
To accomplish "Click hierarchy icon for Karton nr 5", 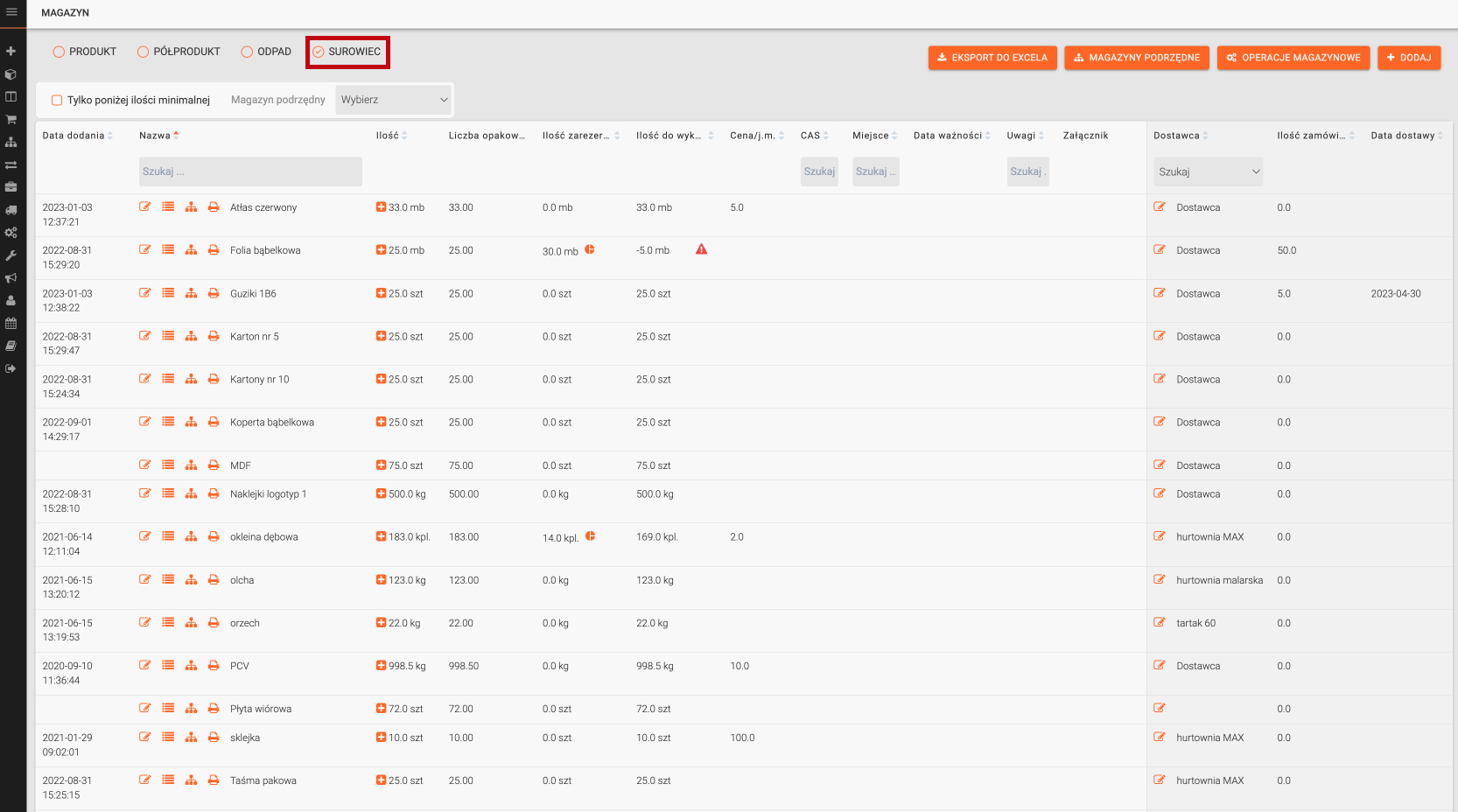I will [191, 336].
